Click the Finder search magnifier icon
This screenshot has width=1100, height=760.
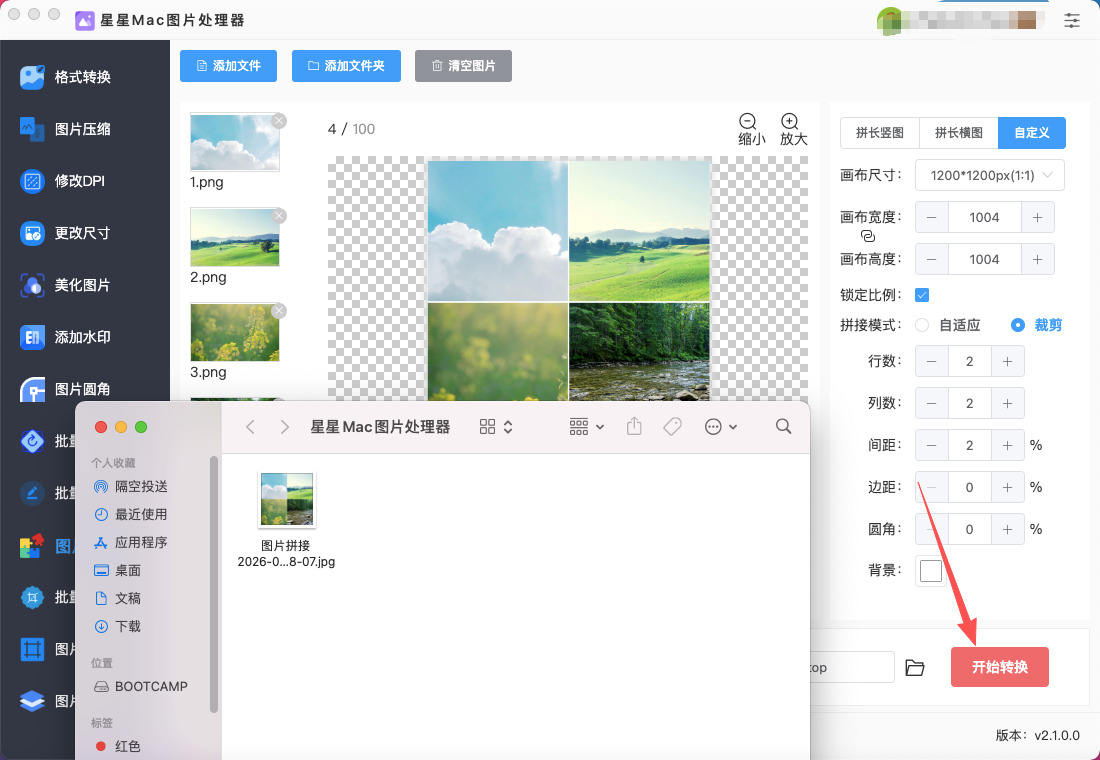(x=783, y=427)
